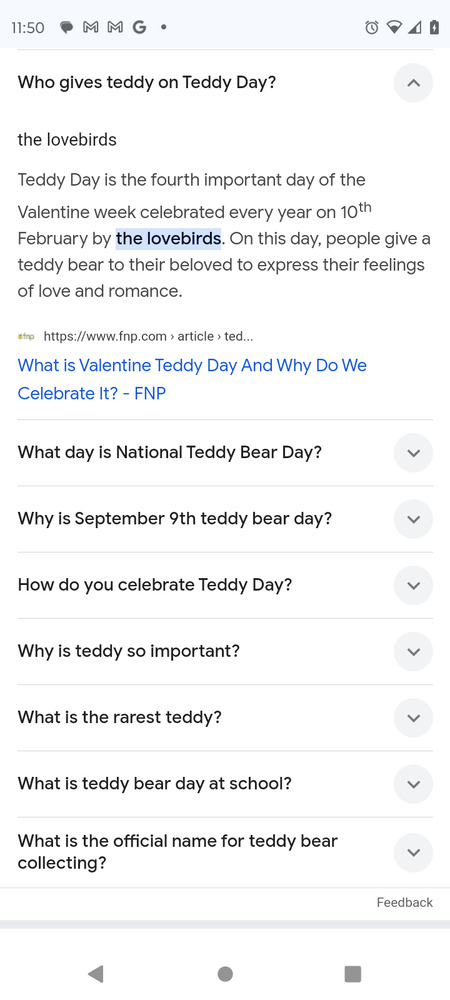Tap the FNP site favicon
Viewport: 450px width, 1000px height.
point(26,336)
